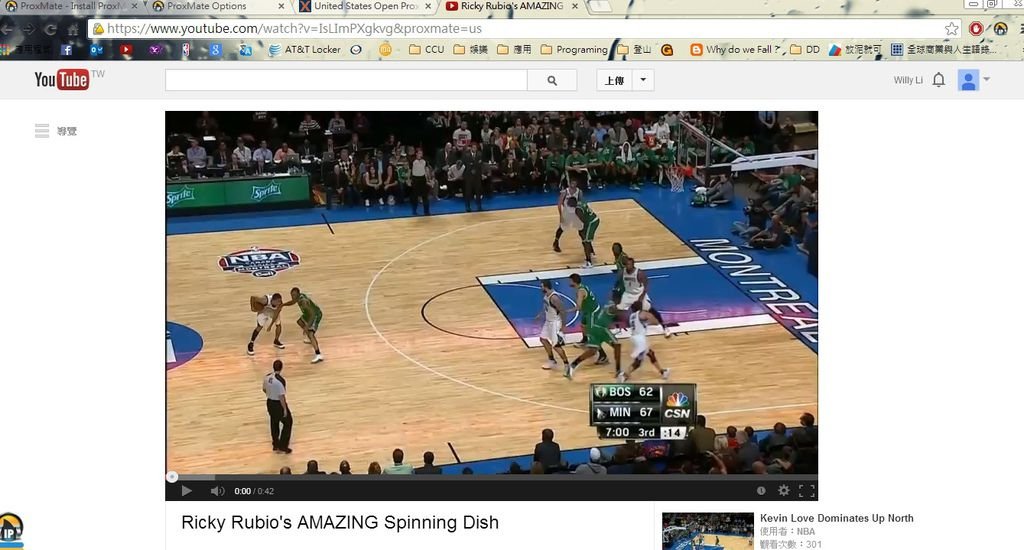Image resolution: width=1024 pixels, height=550 pixels.
Task: Open the YouTube bookmark icon
Action: click(126, 50)
